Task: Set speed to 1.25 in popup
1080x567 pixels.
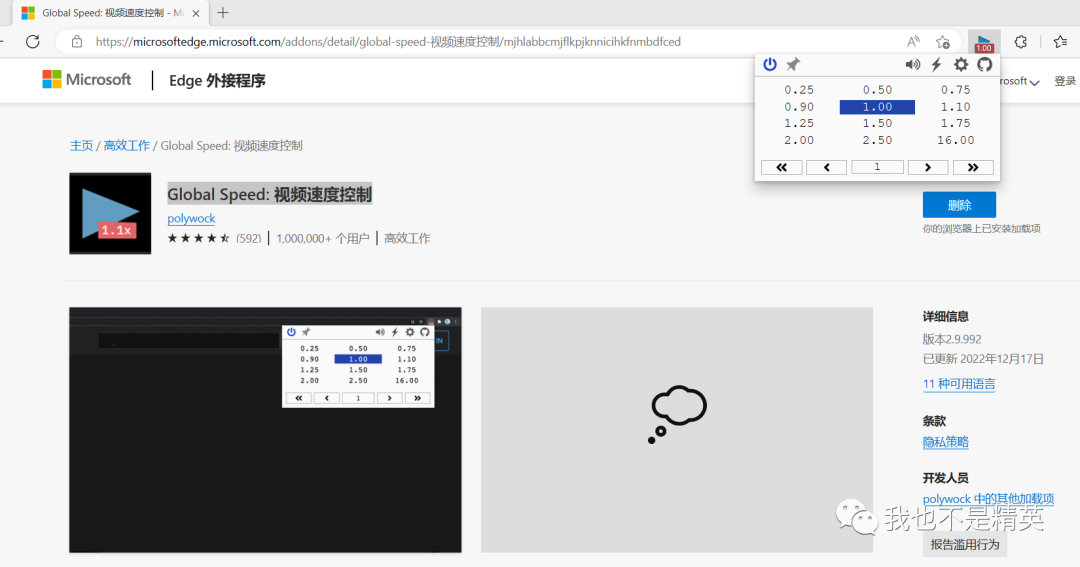Action: coord(799,123)
